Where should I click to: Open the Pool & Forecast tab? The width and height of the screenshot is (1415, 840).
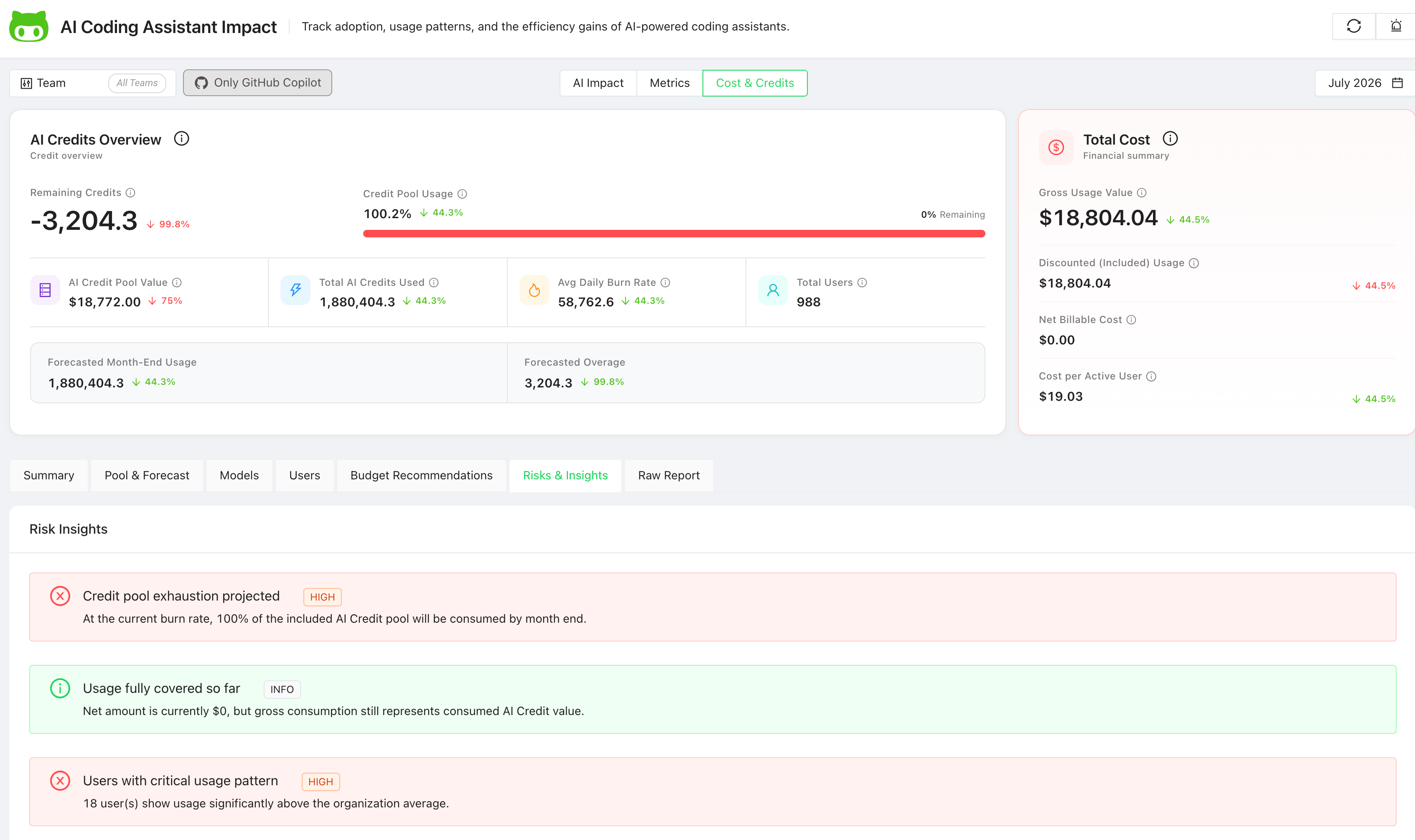pos(147,476)
